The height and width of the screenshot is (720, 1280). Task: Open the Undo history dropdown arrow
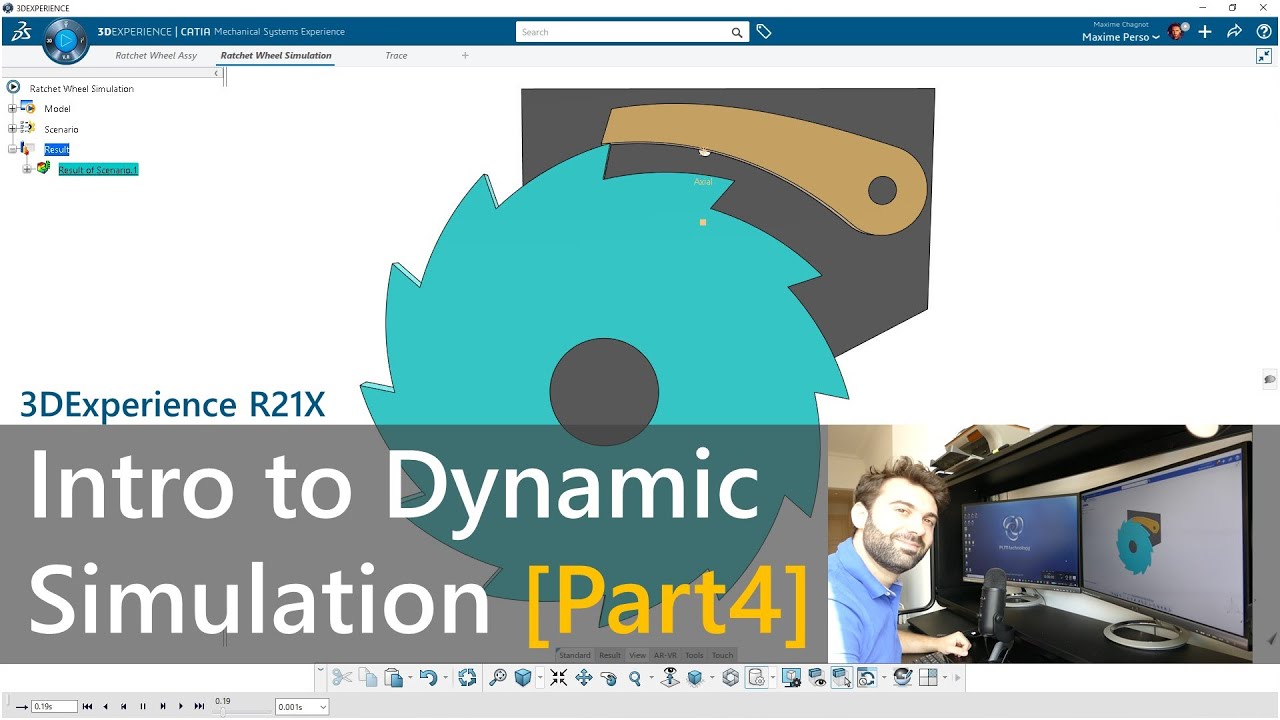(x=445, y=678)
